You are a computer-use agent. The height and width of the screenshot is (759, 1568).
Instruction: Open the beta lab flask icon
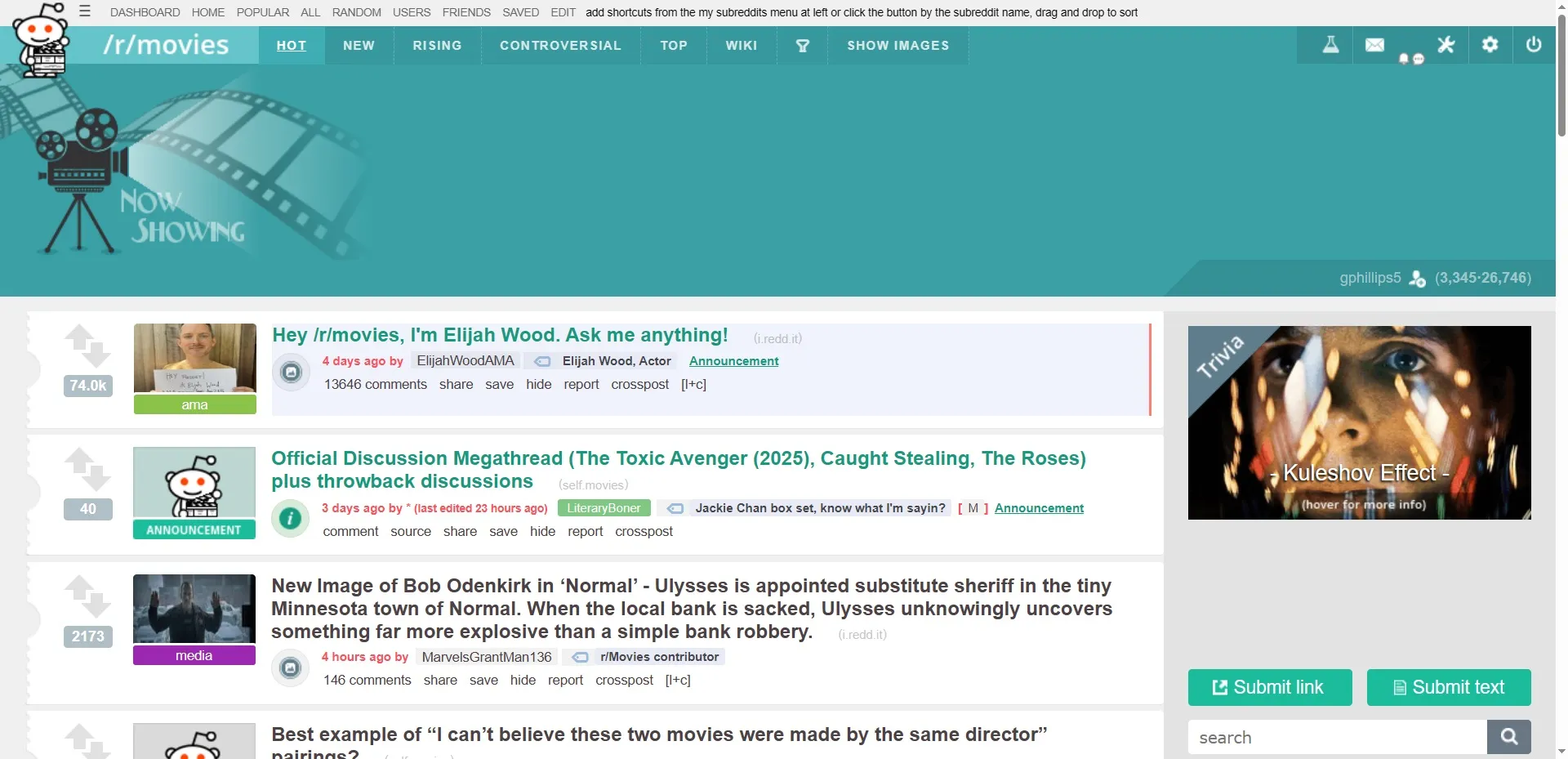(1330, 45)
